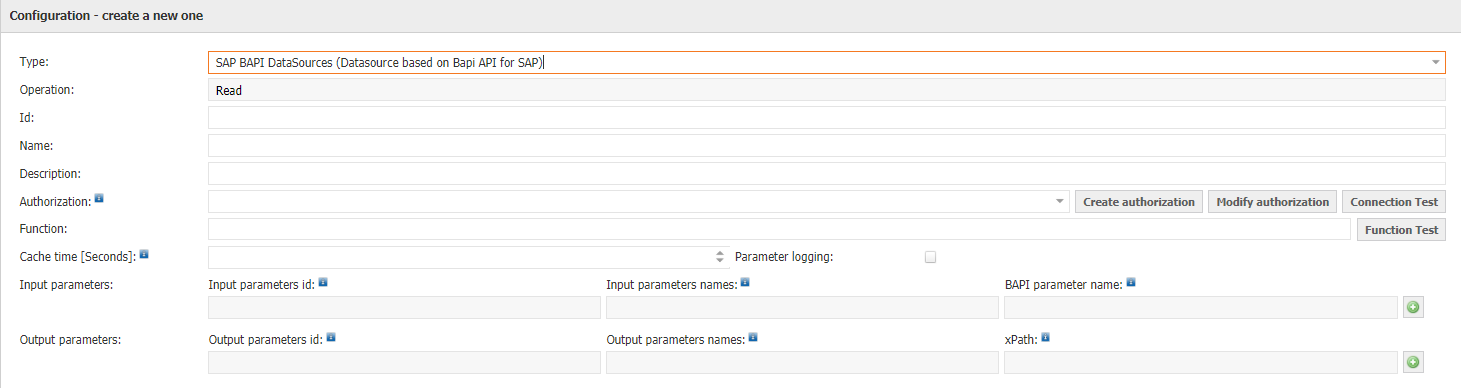Viewport: 1461px width, 388px height.
Task: Click the Create authorization button
Action: point(1139,202)
